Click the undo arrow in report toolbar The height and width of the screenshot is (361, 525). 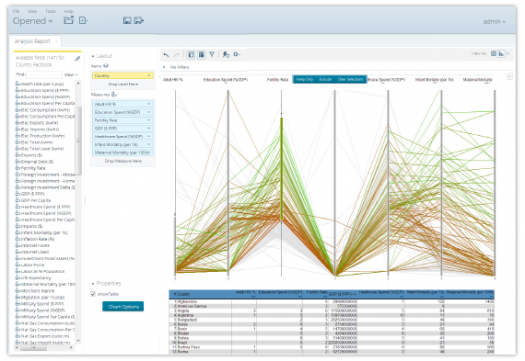click(x=166, y=55)
